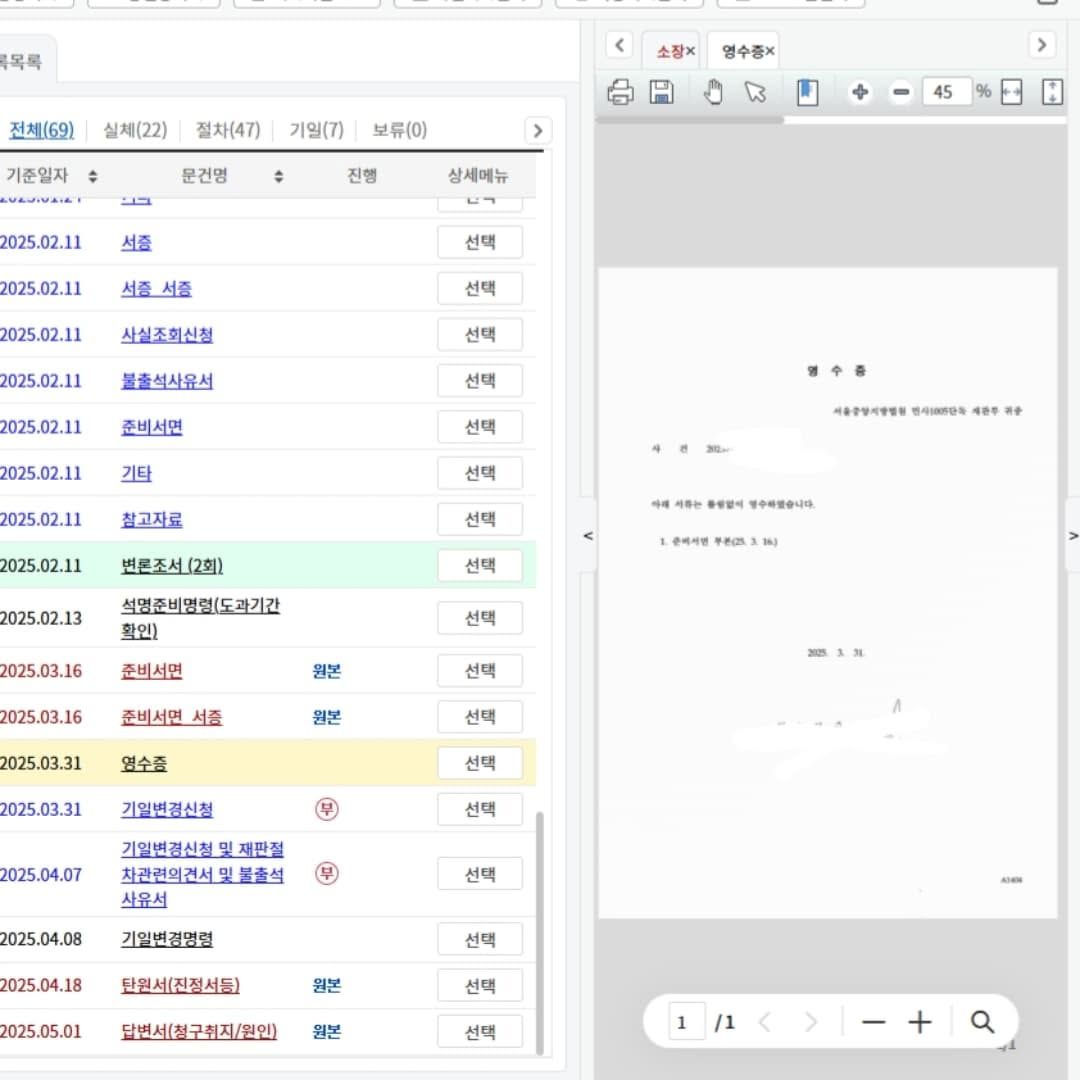Switch to 보류(0) filter tab
Screen dimensions: 1080x1080
tap(399, 129)
